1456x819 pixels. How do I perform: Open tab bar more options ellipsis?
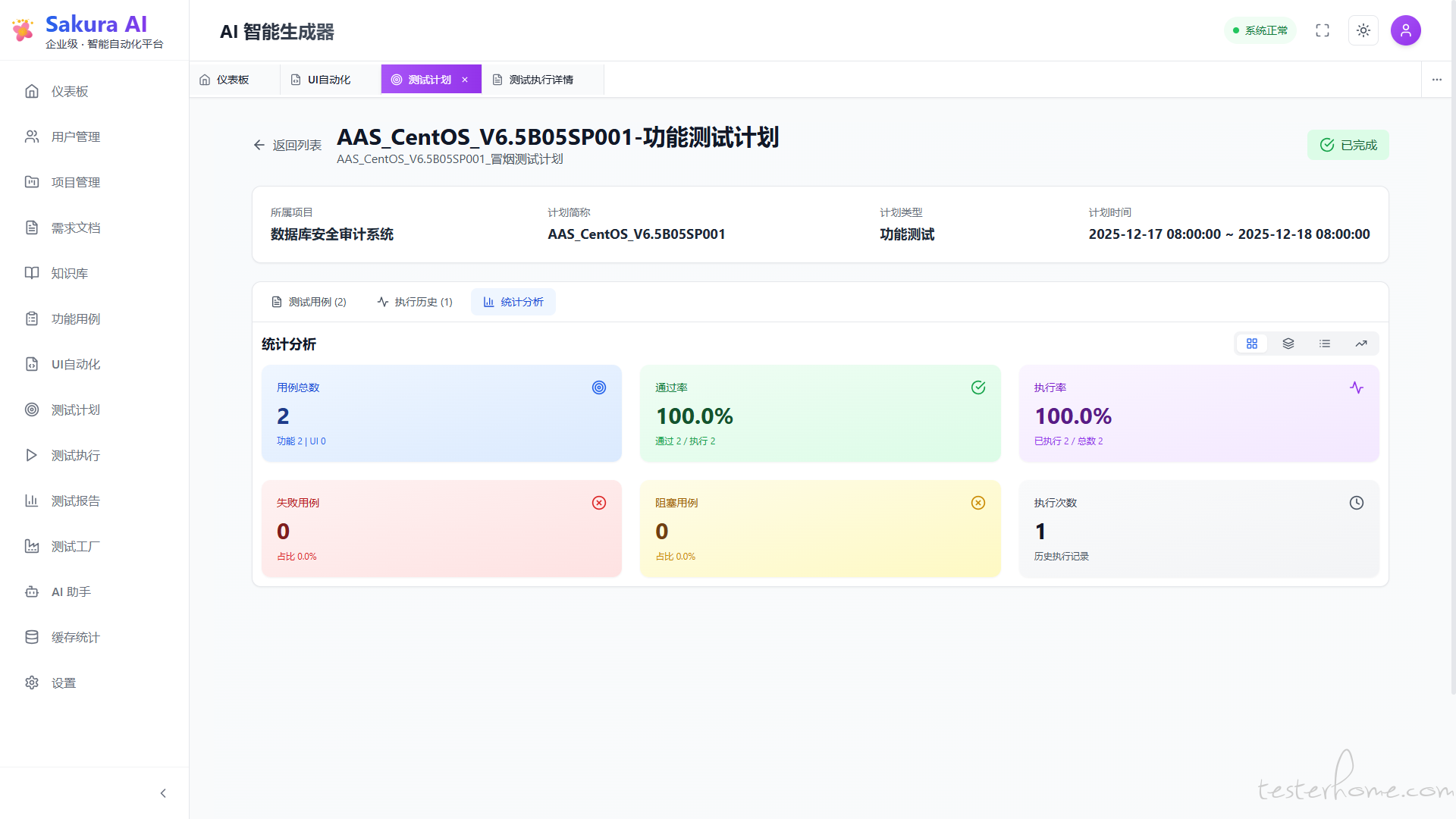[x=1437, y=80]
